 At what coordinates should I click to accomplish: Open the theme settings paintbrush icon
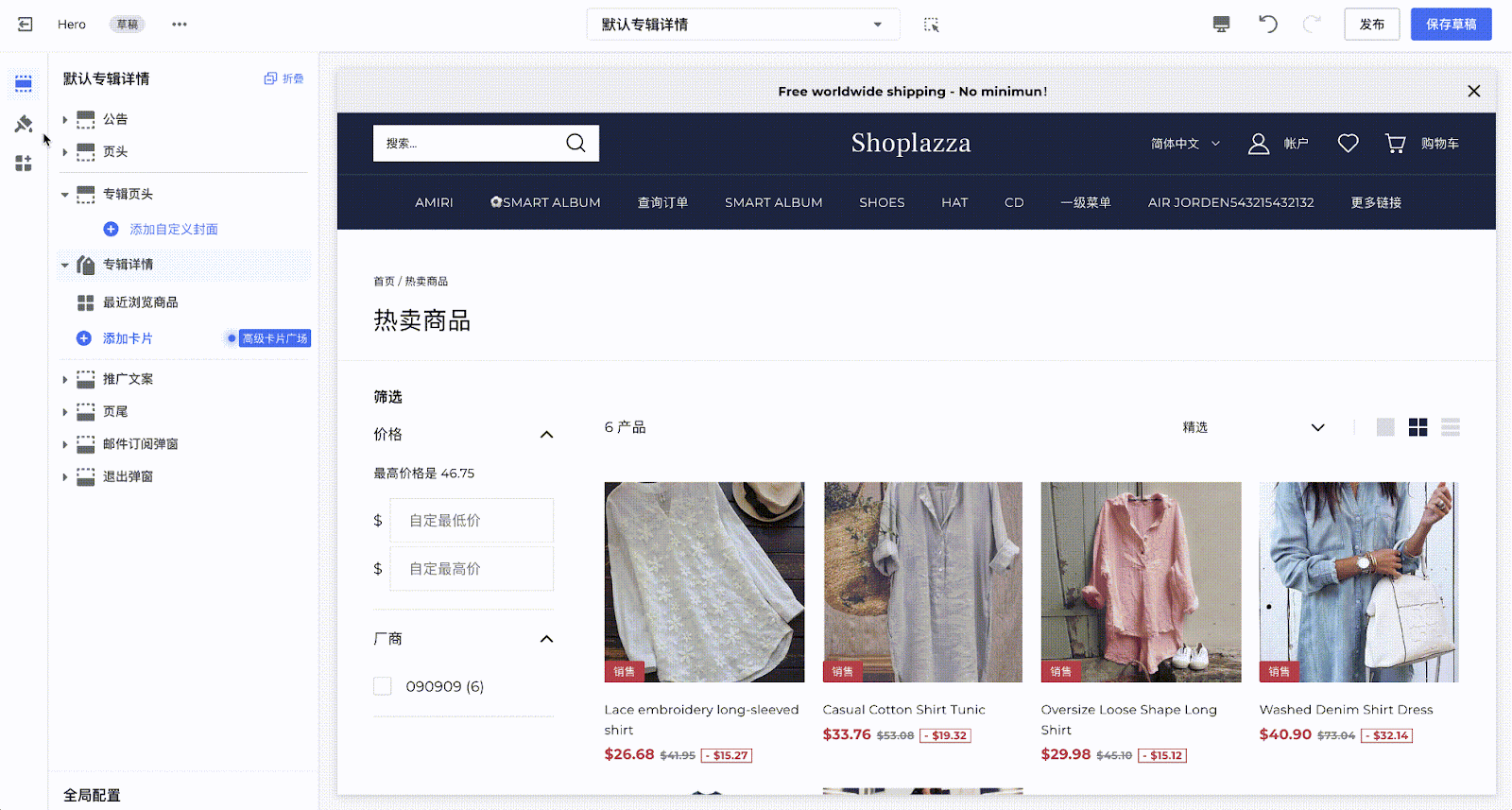click(24, 124)
